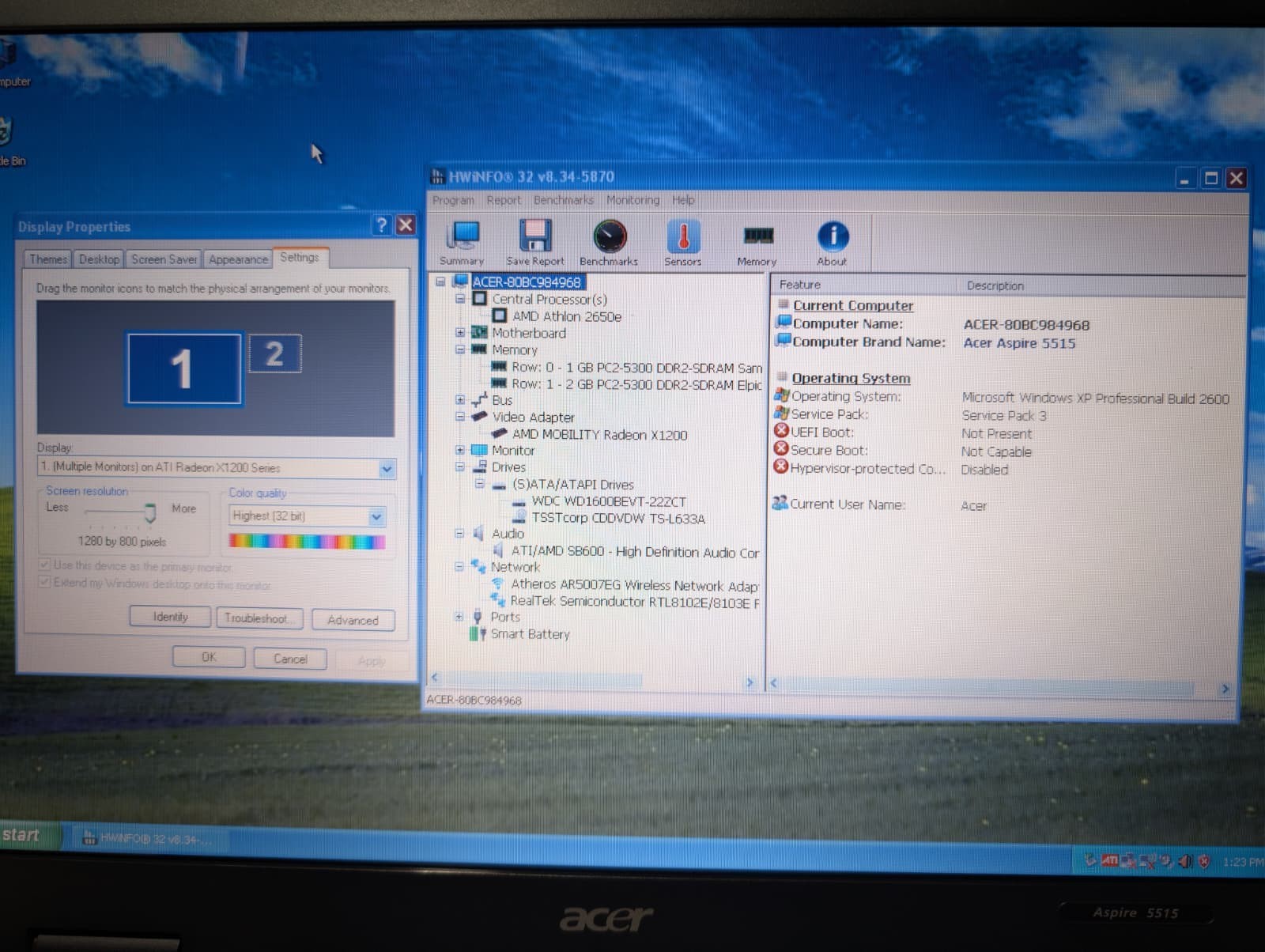Select ATI/AMD SB600 High Definition Audio entry
Image resolution: width=1265 pixels, height=952 pixels.
pyautogui.click(x=635, y=552)
